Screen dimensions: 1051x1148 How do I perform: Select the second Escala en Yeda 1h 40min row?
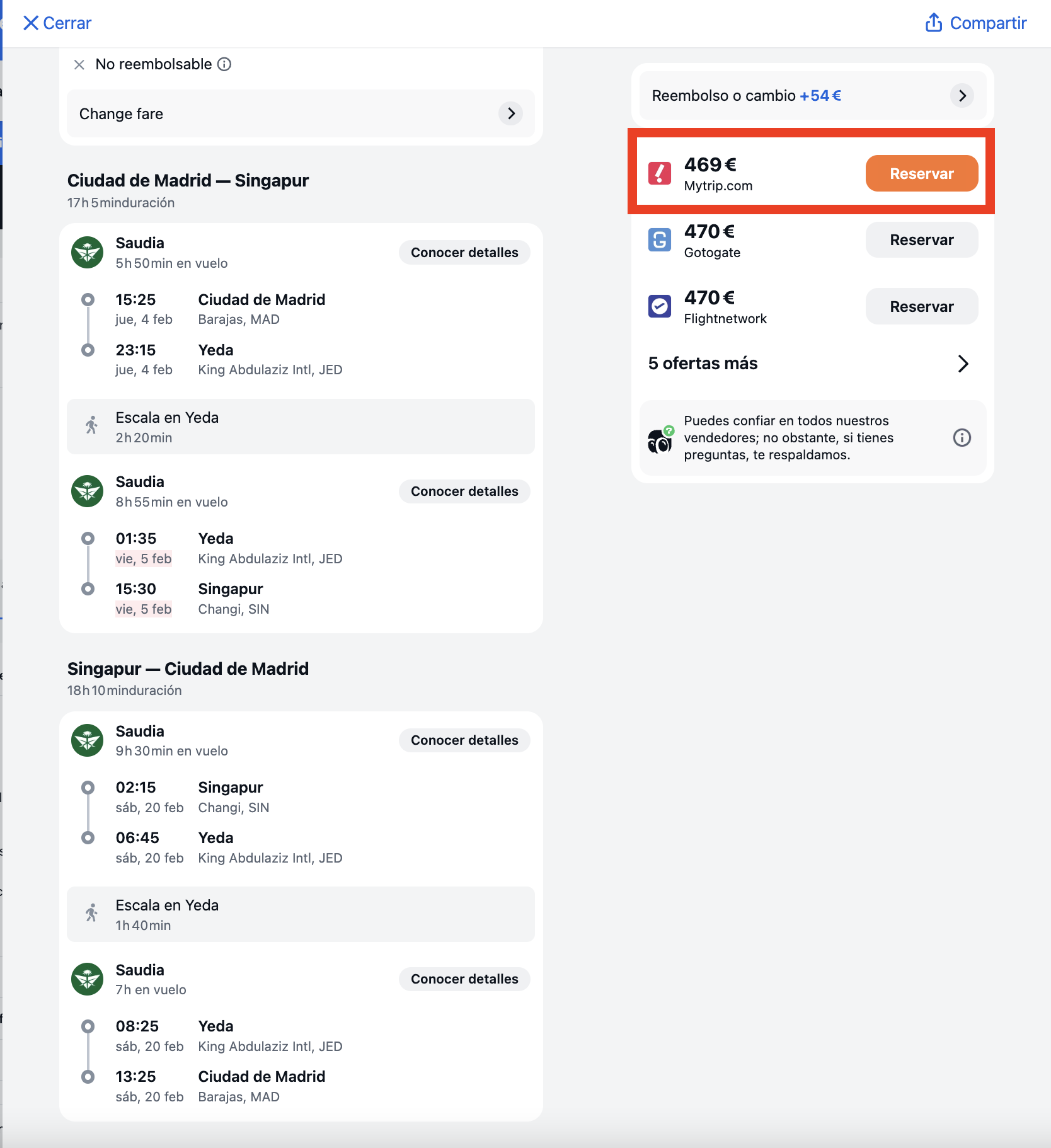point(301,915)
